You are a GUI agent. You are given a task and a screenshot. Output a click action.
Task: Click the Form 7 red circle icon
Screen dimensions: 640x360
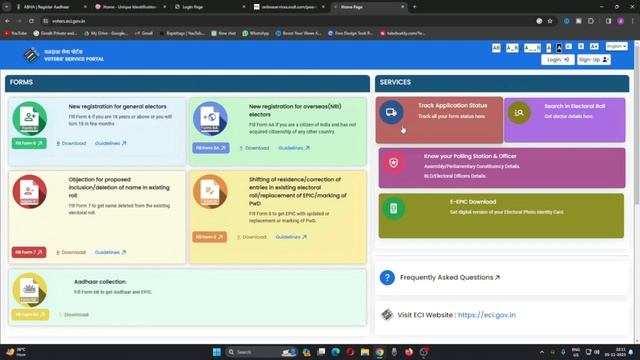[29, 191]
